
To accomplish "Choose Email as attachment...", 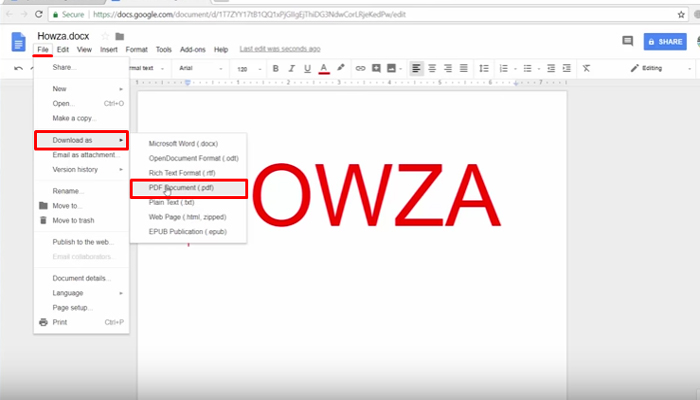I will 81,155.
